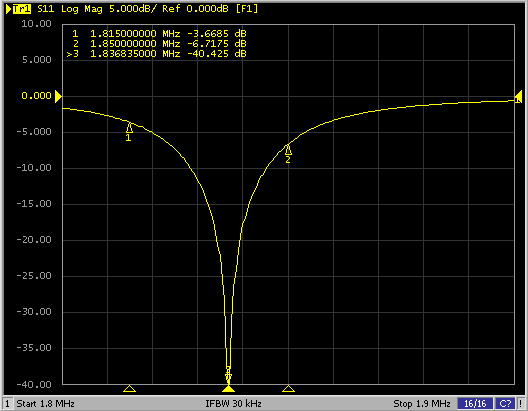Viewport: 528px width, 411px height.
Task: Click the active trace arrow beside Tr1
Action: click(x=8, y=9)
